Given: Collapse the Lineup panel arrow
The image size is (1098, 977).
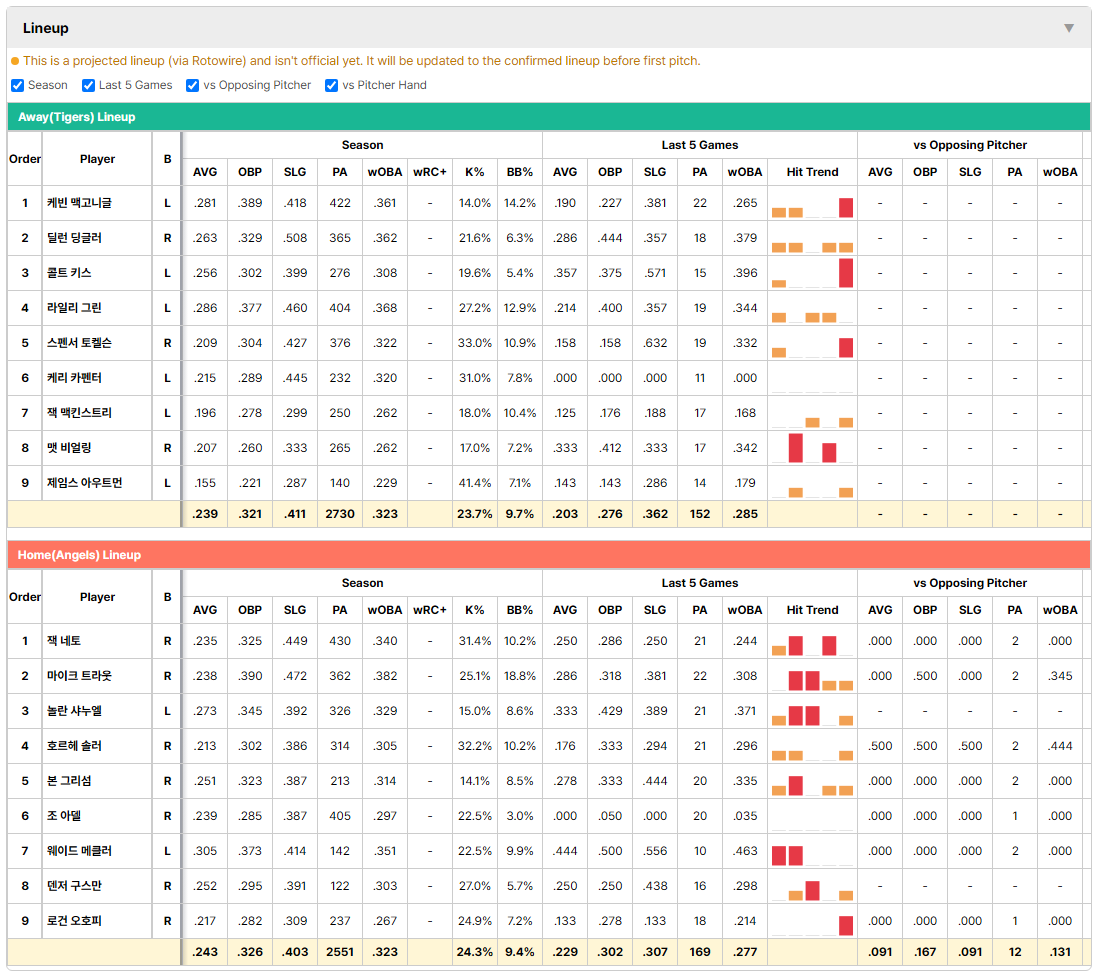Looking at the screenshot, I should click(1069, 28).
